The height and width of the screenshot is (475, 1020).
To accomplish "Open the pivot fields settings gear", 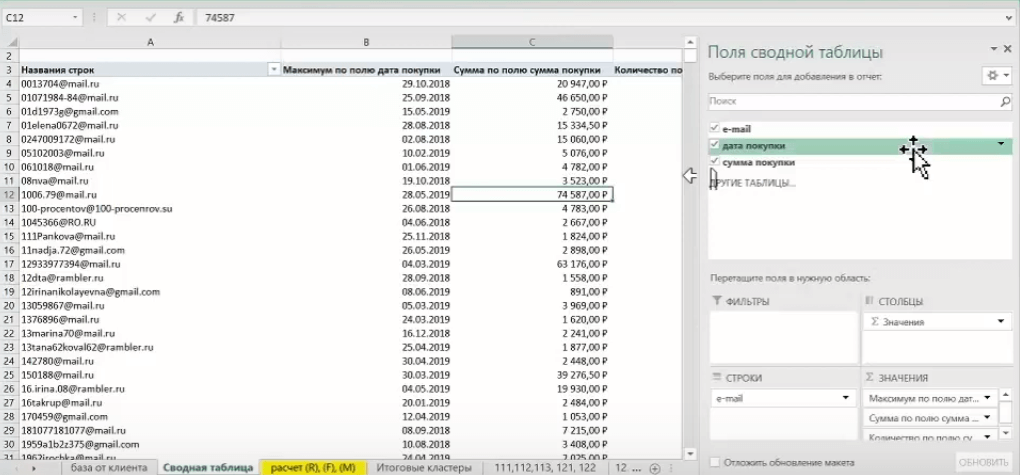I will pos(996,75).
